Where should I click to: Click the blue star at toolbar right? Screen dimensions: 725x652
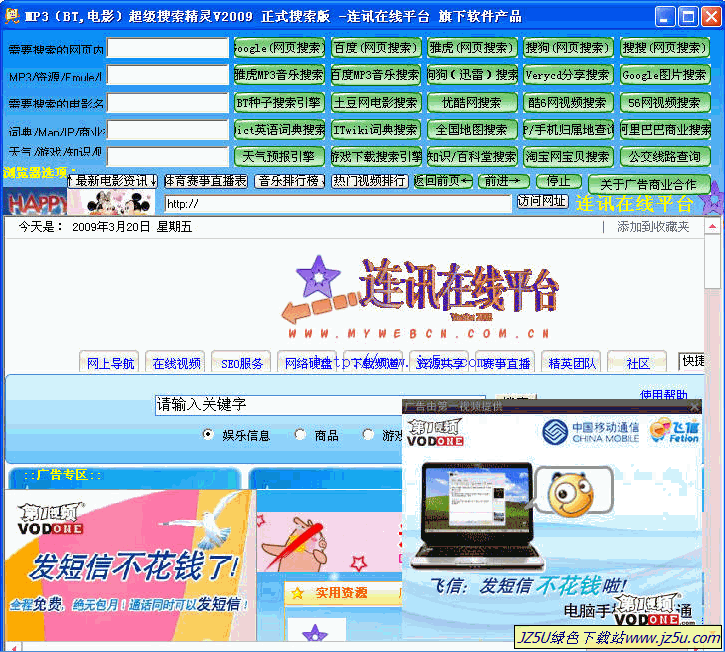[x=710, y=203]
